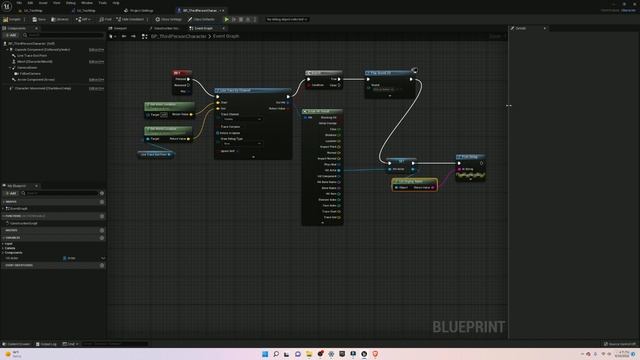This screenshot has height=360, width=640.
Task: Select ConstructionScript function in My Blueprint
Action: (23, 223)
